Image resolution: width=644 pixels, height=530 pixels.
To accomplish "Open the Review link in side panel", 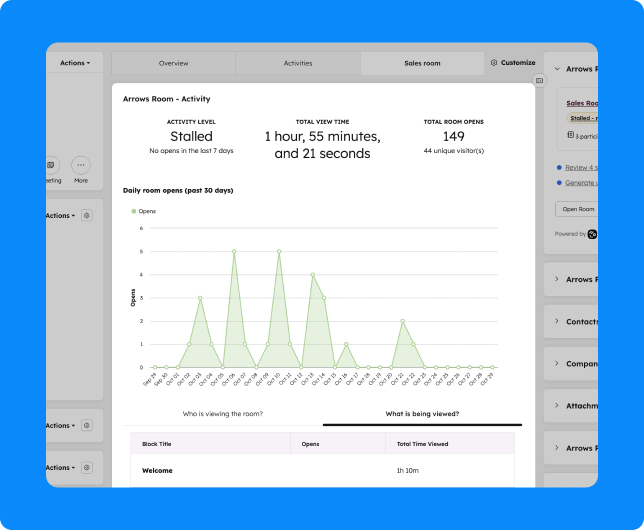I will click(581, 168).
